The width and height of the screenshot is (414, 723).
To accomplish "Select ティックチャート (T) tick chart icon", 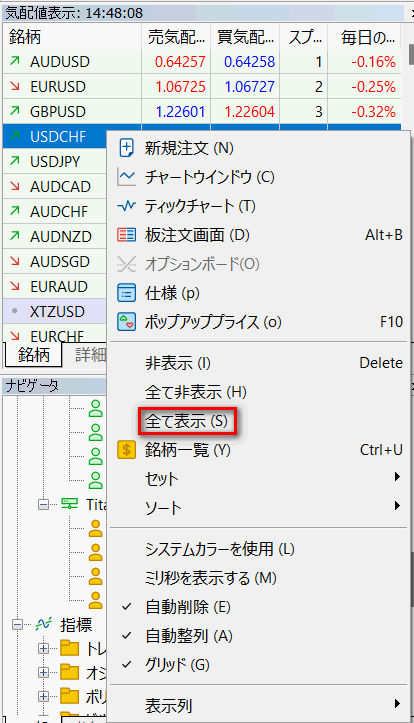I will [126, 206].
